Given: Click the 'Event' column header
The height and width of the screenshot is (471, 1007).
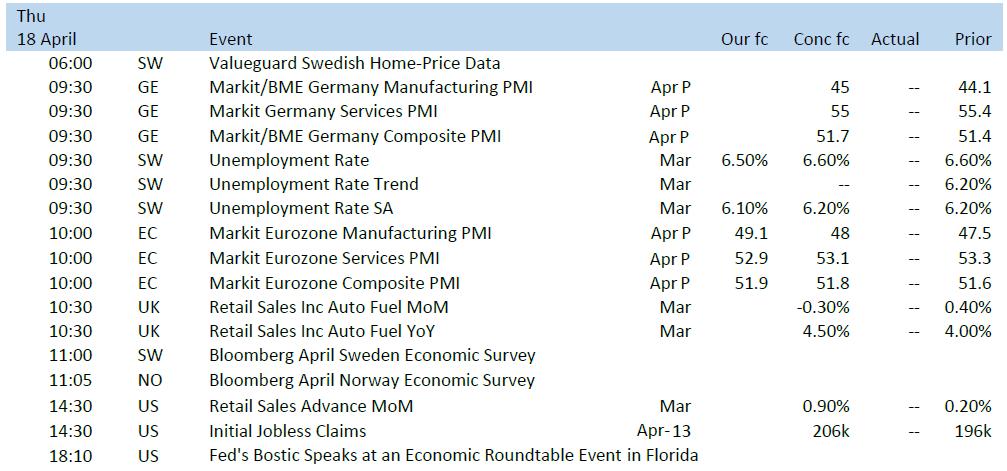Looking at the screenshot, I should click(x=231, y=39).
